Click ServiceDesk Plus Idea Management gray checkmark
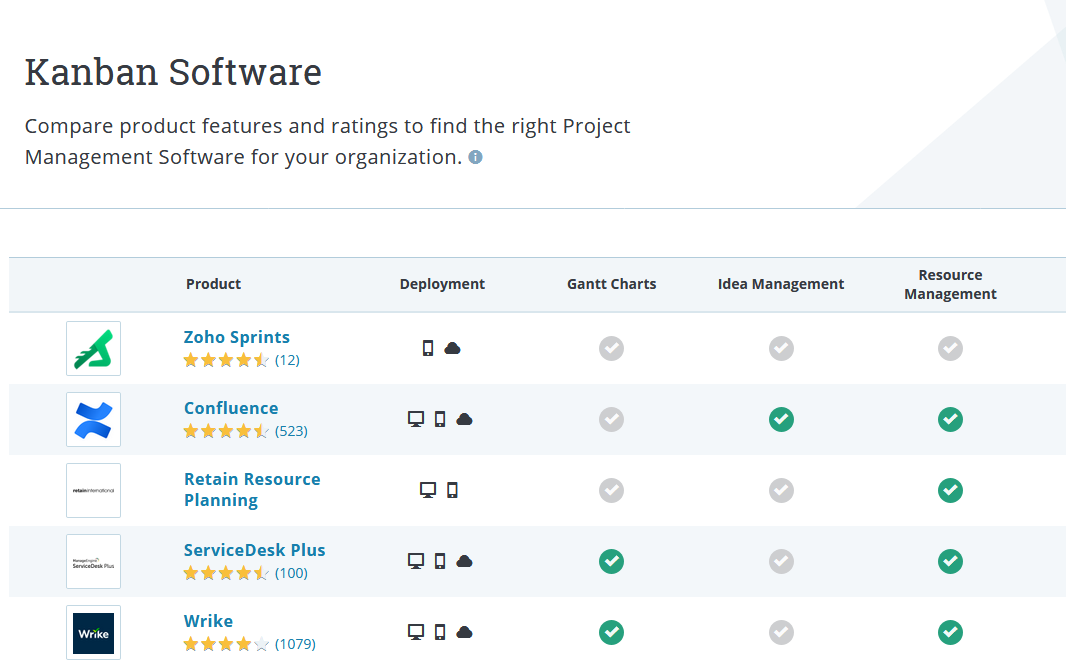The height and width of the screenshot is (667, 1066). [x=781, y=561]
